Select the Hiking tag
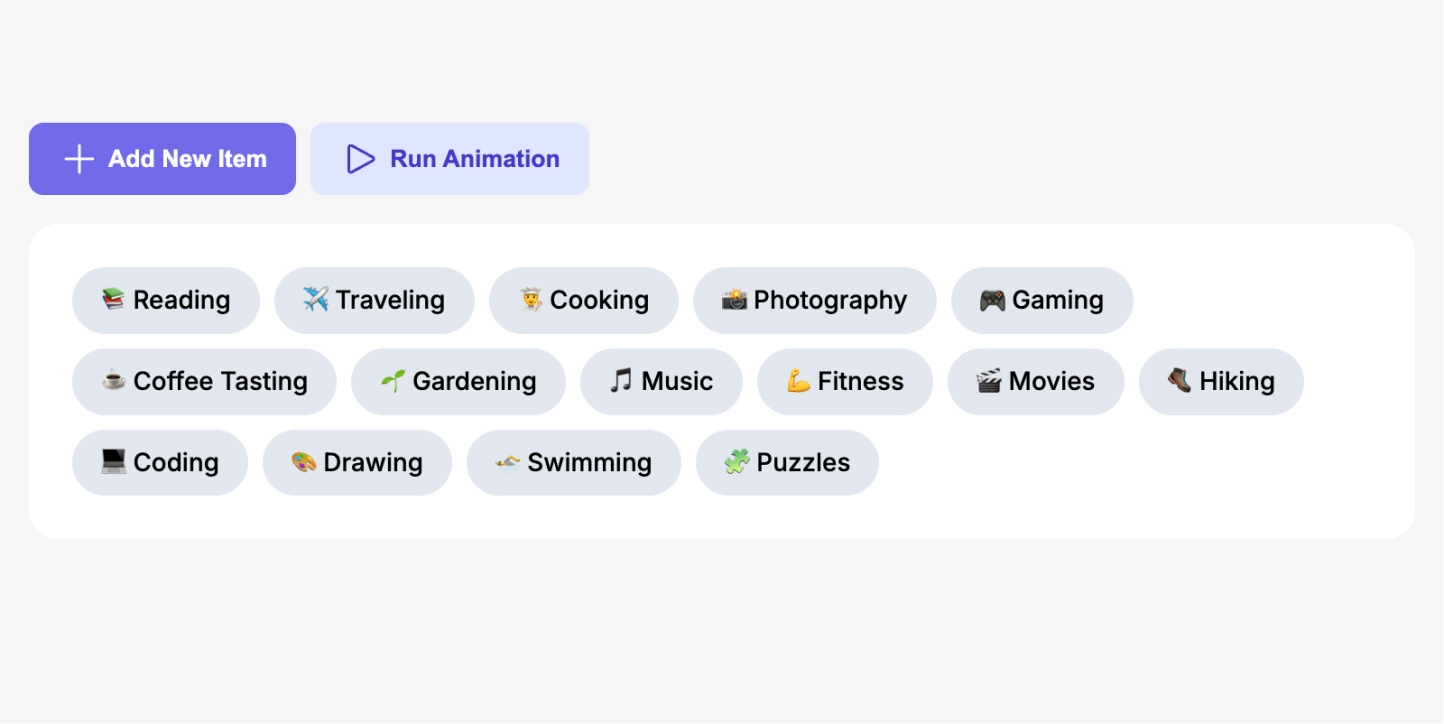 [1221, 381]
